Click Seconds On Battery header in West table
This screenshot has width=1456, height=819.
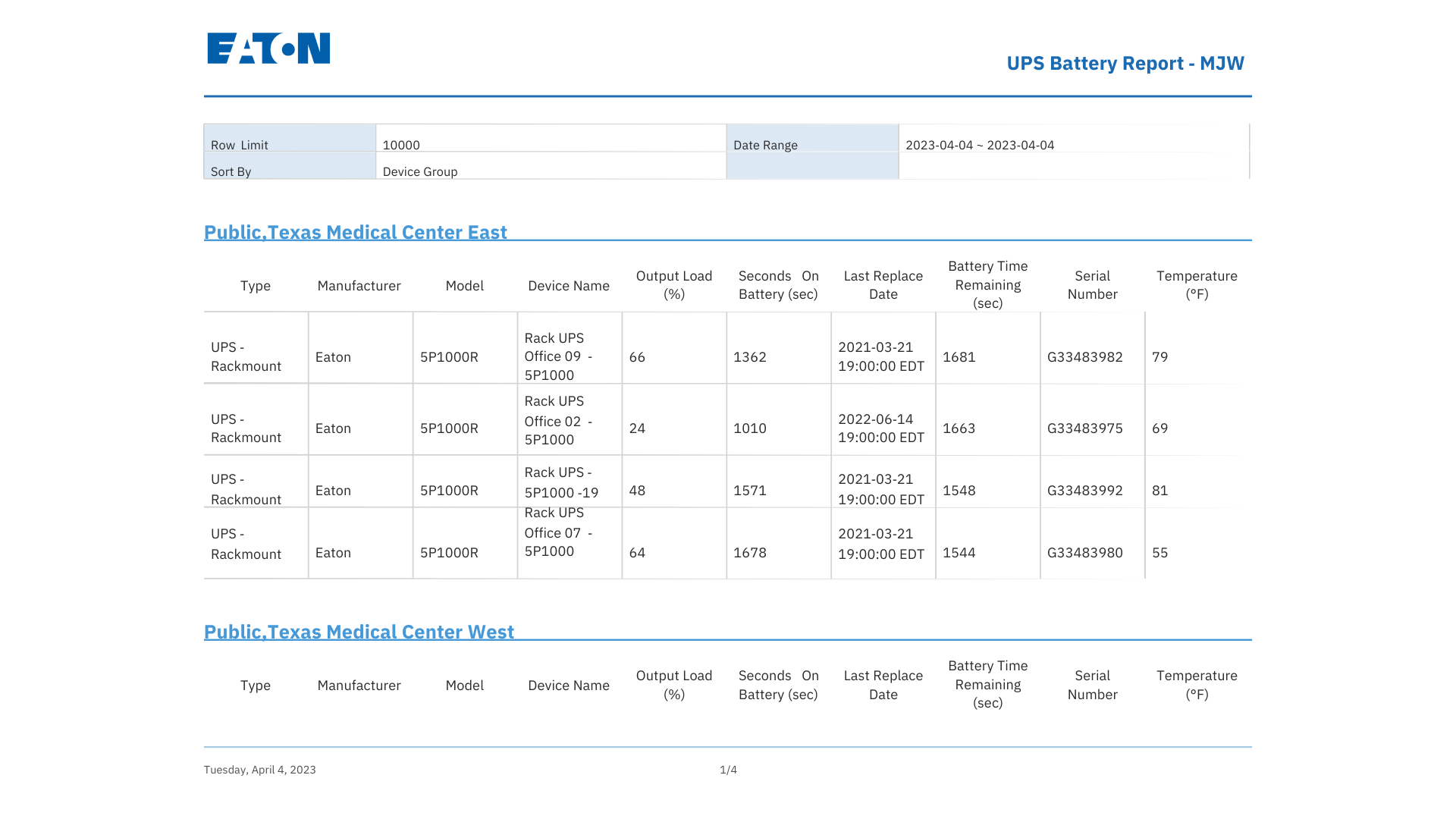779,685
